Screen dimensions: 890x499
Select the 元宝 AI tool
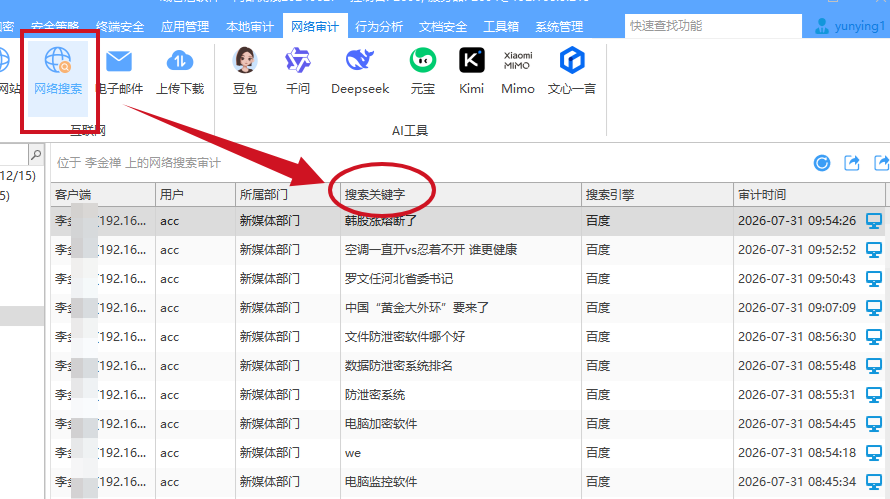(x=423, y=72)
